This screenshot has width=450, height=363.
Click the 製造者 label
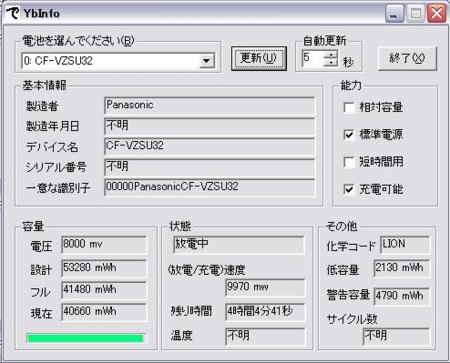42,106
